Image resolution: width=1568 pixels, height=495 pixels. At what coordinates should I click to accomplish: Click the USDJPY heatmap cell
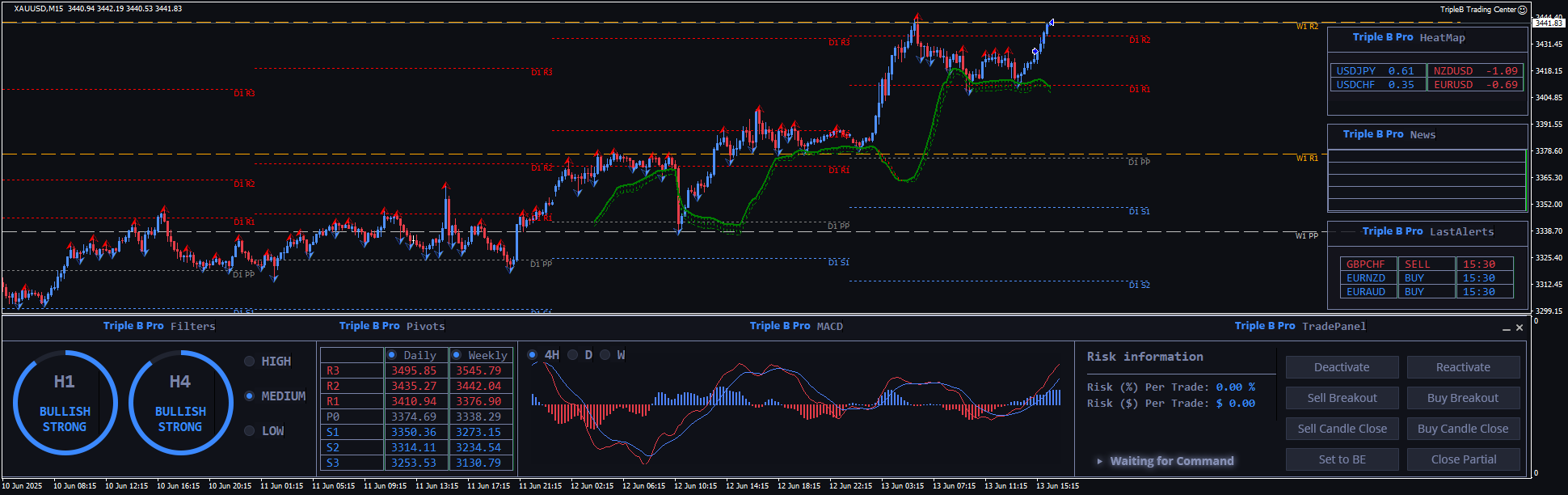coord(1376,71)
